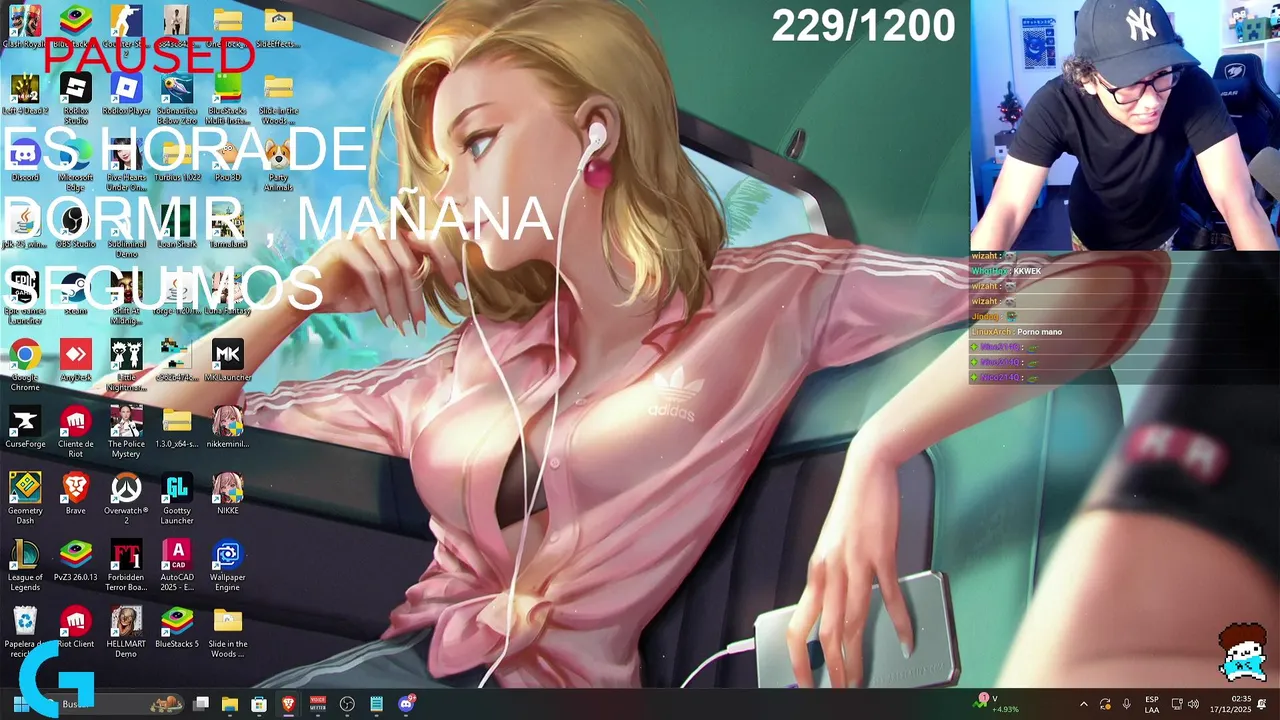Open the Clash Royale desktop shortcut

pyautogui.click(x=25, y=27)
